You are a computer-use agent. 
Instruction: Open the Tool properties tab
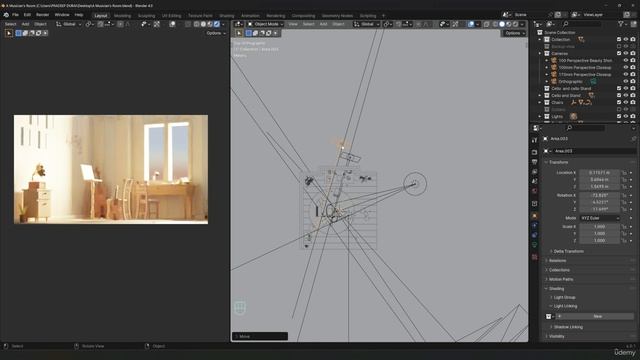pos(535,140)
